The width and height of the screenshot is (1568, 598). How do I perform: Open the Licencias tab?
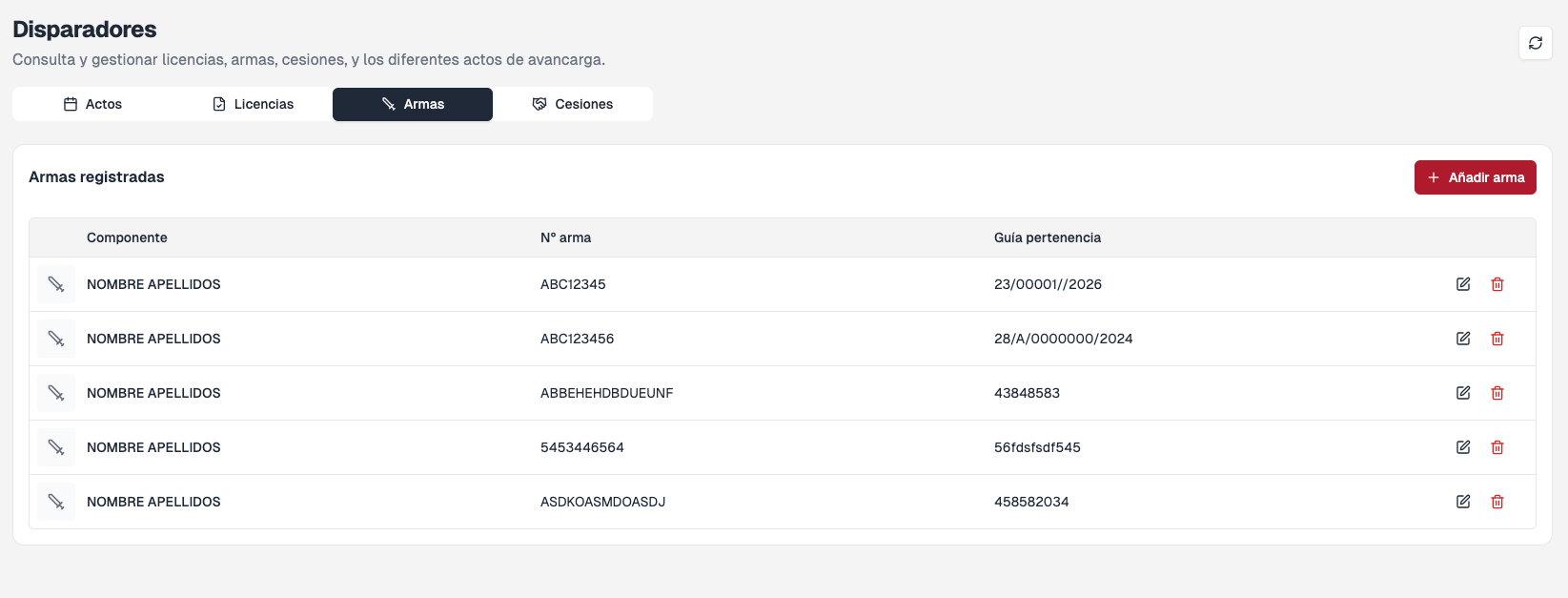[x=253, y=104]
